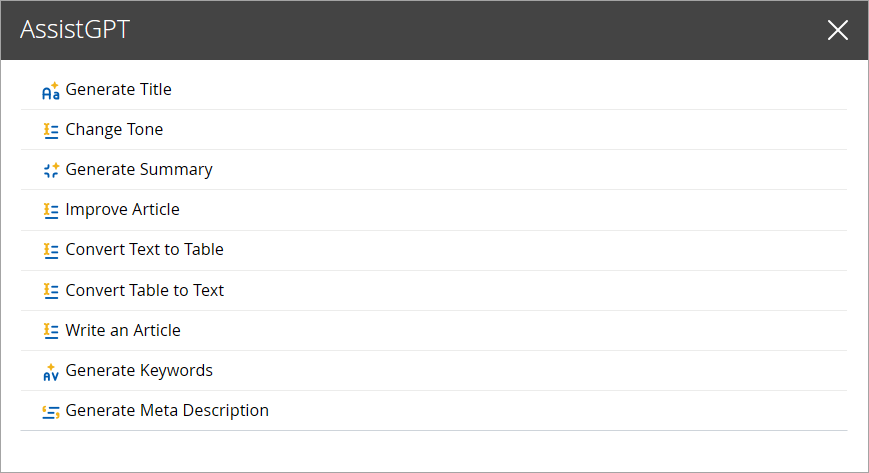Screen dimensions: 869x473
Task: Open Generate Meta Description option
Action: coord(167,411)
